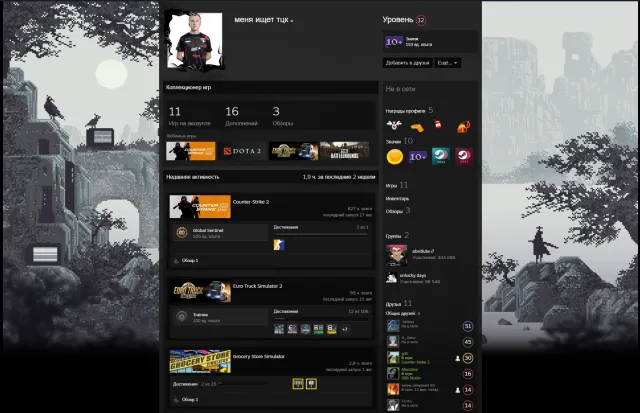Image resolution: width=640 pixels, height=413 pixels.
Task: Open friend playing OBS Studio
Action: [430, 373]
